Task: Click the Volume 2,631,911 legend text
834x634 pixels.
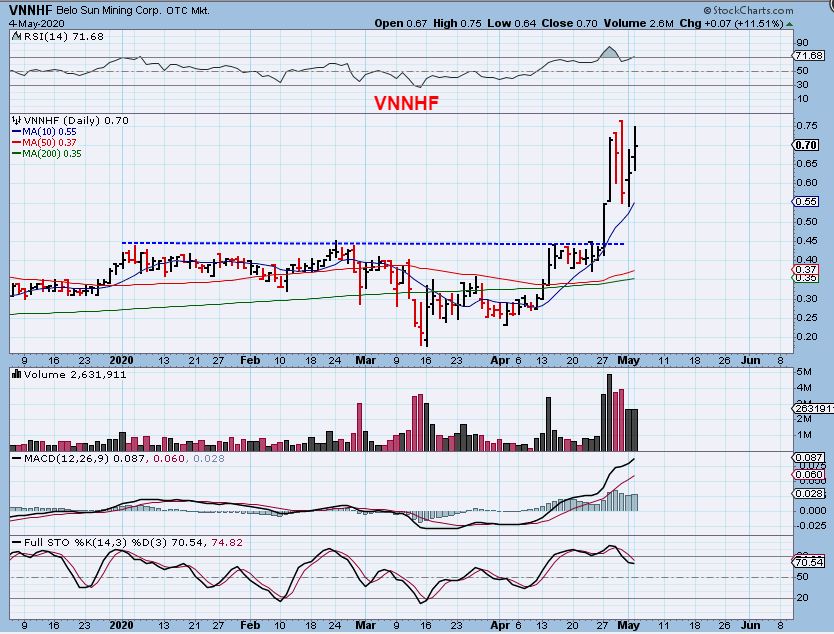Action: tap(75, 374)
